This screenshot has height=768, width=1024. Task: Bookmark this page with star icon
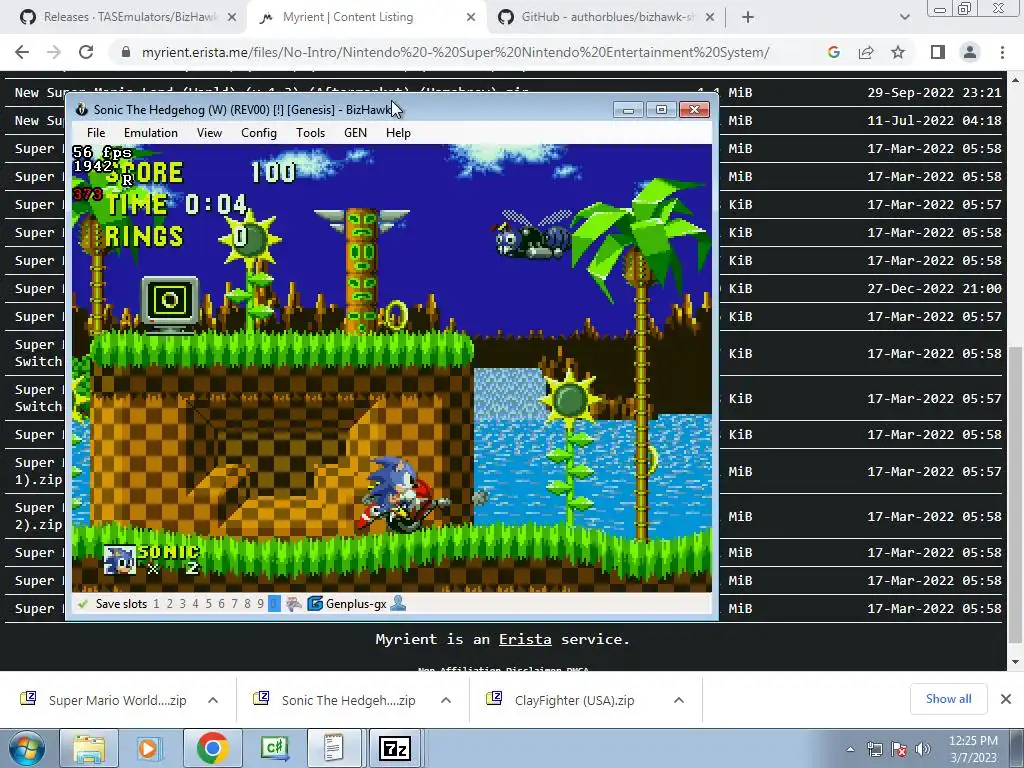tap(898, 52)
